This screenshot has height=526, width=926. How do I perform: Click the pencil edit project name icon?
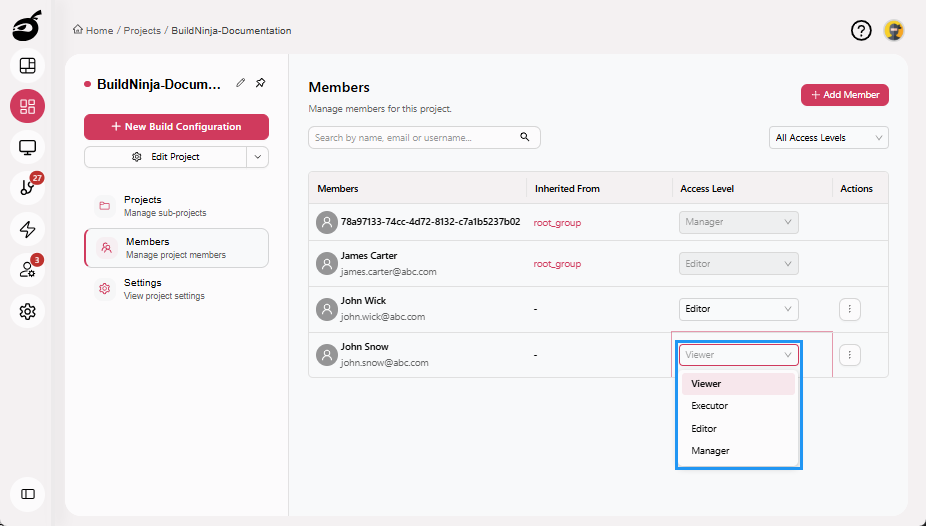click(240, 83)
